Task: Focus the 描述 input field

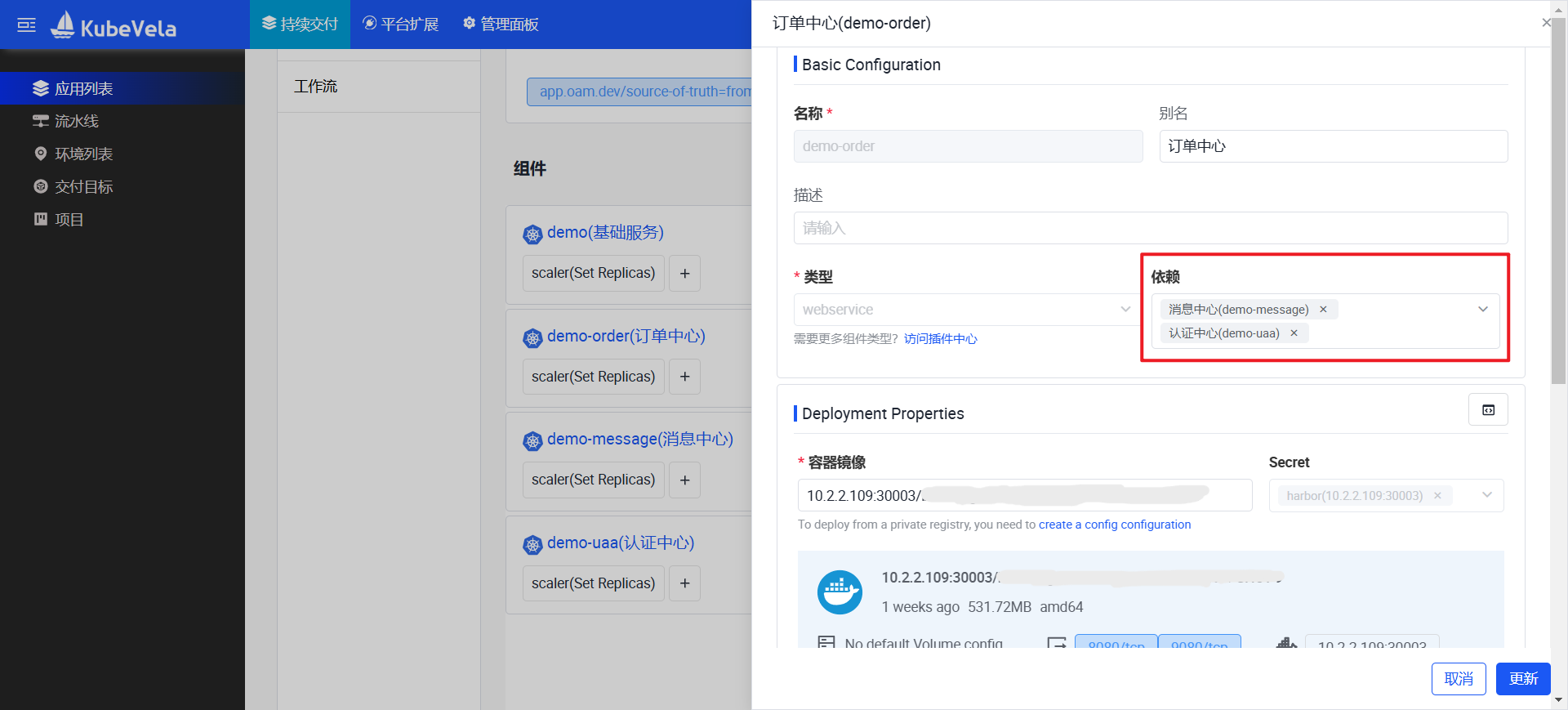Action: point(1150,228)
